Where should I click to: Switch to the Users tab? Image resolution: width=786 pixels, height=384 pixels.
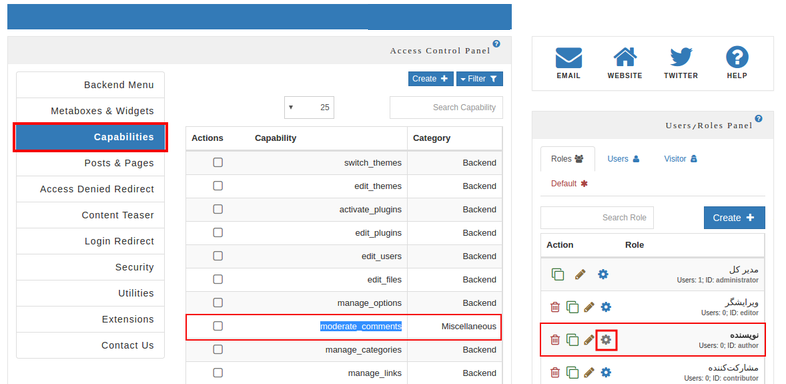[x=623, y=159]
